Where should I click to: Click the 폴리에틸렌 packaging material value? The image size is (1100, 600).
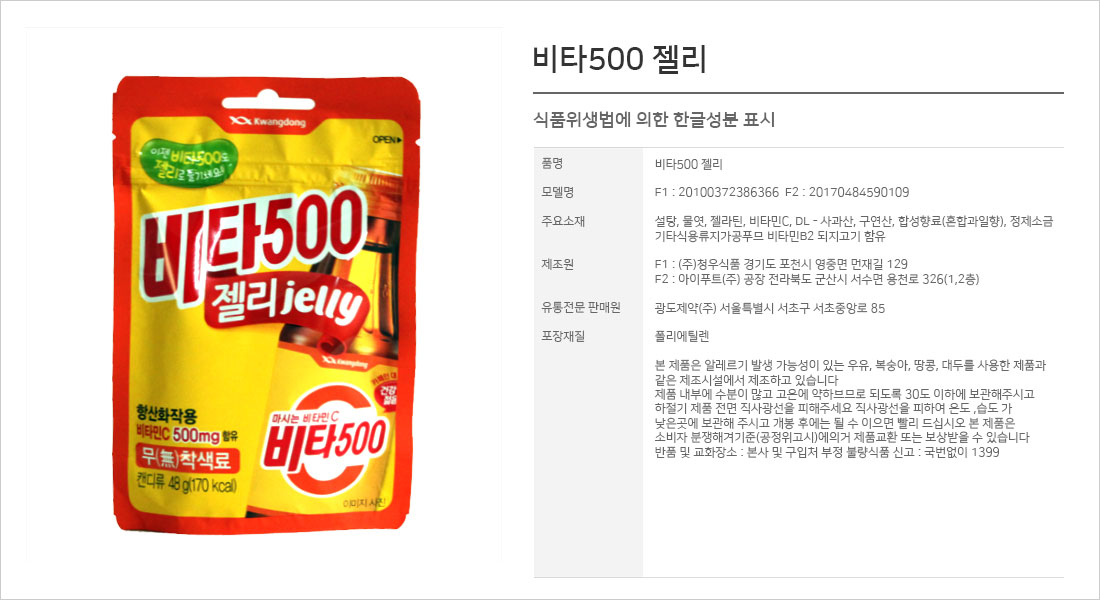click(682, 337)
